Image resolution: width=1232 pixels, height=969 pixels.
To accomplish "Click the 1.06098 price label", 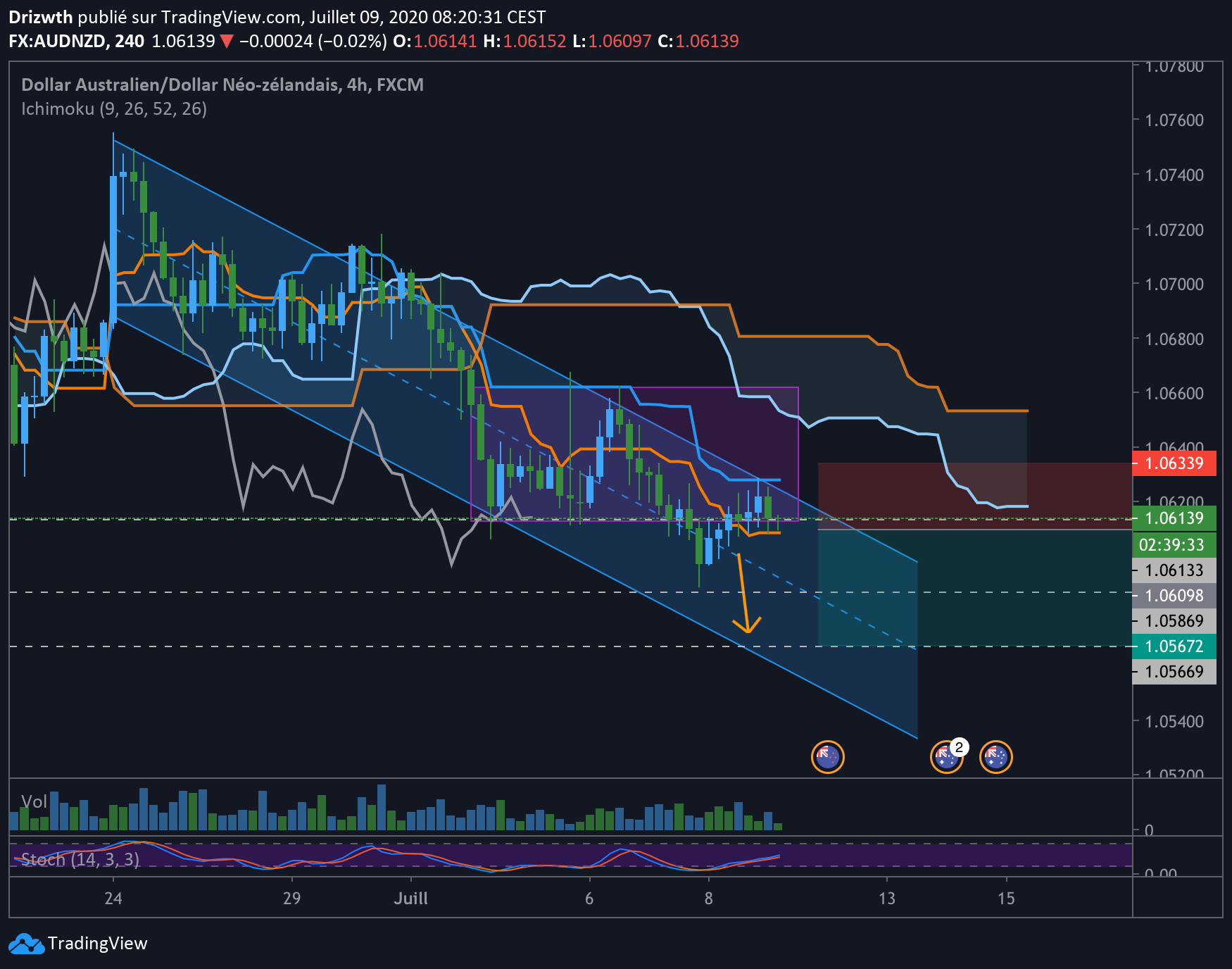I will click(1174, 596).
